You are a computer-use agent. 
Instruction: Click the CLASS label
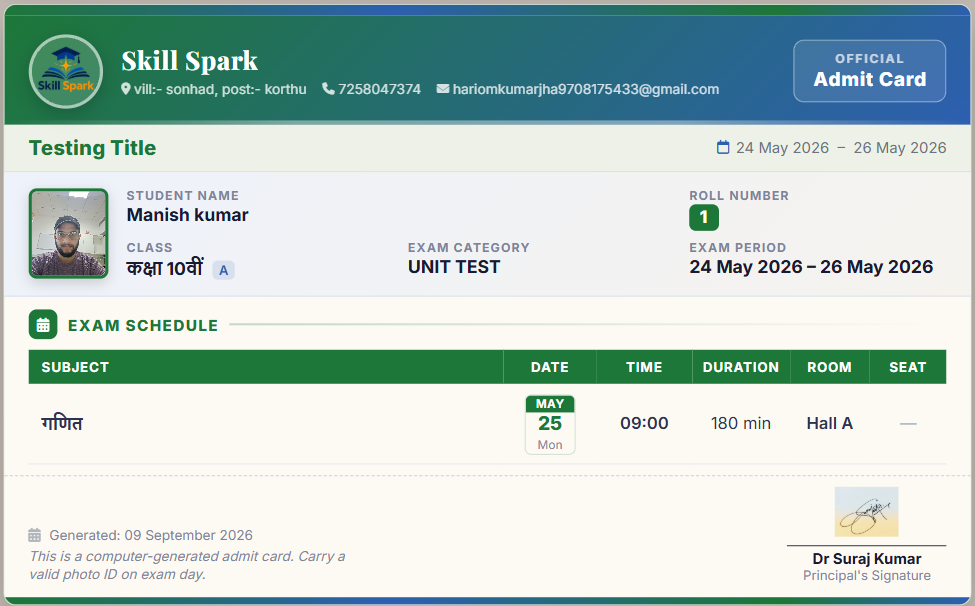149,248
